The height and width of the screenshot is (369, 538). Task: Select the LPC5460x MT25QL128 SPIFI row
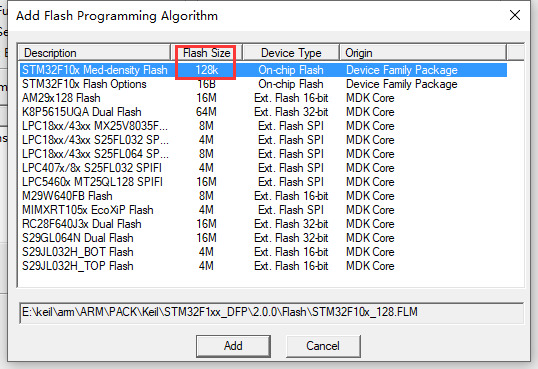click(263, 182)
